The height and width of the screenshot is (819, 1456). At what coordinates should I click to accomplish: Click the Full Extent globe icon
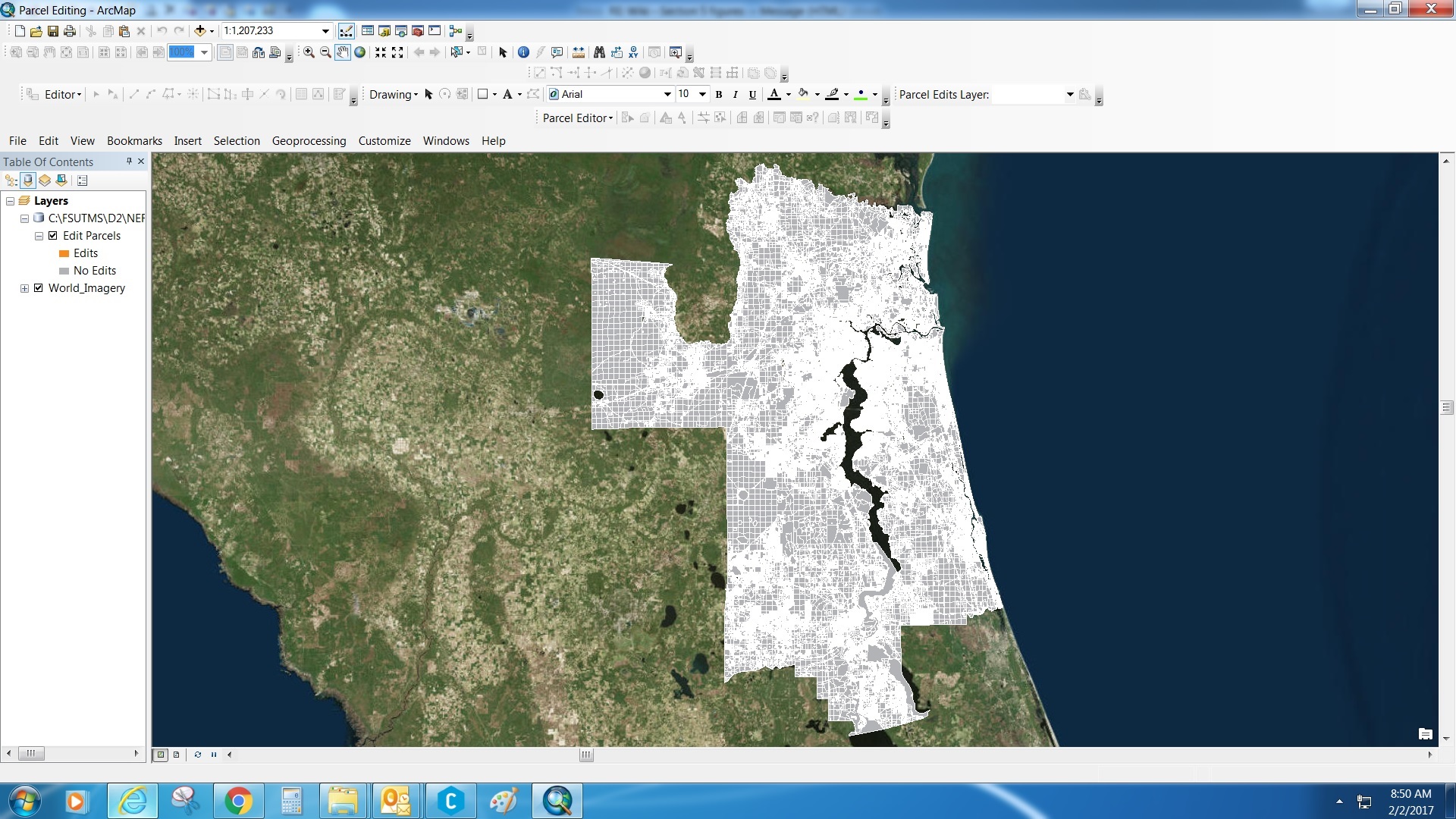[360, 52]
